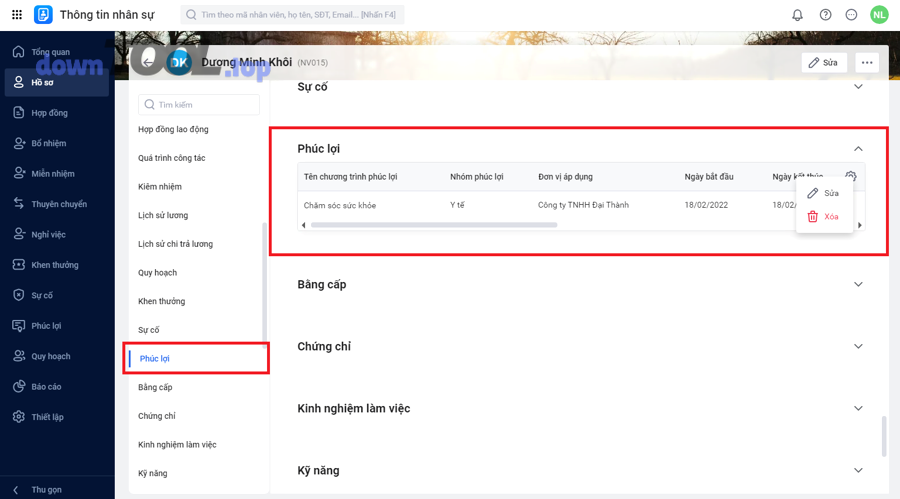This screenshot has height=499, width=900.
Task: Expand the Chứng chỉ section
Action: (858, 347)
